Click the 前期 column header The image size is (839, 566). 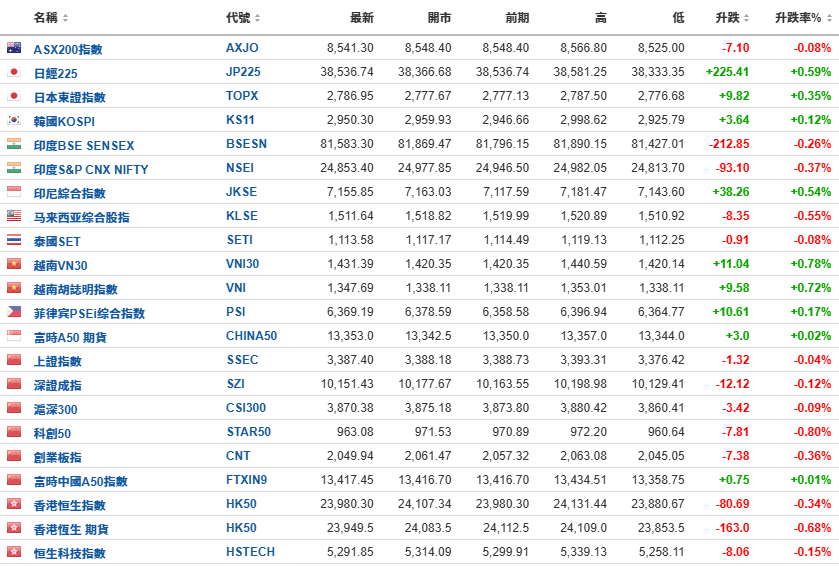517,18
